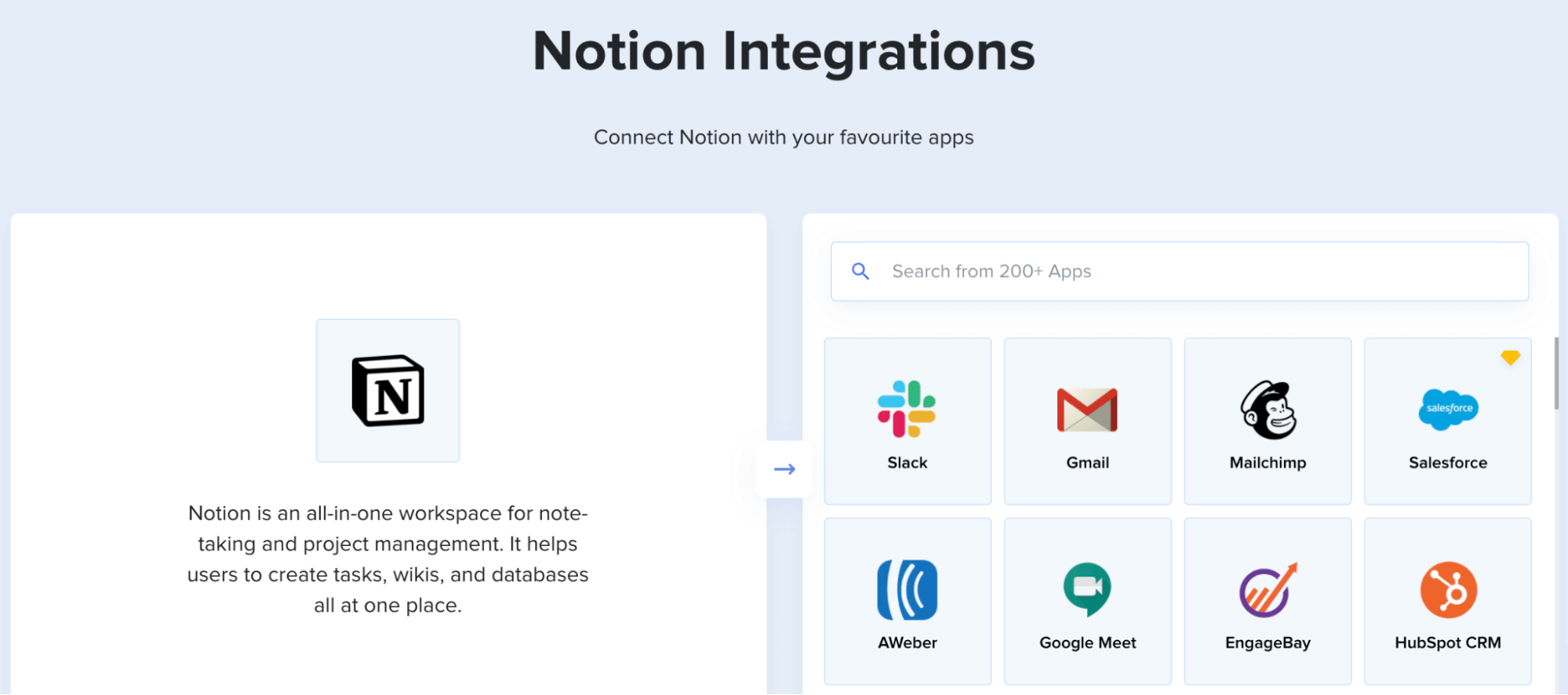Click the Notion Integrations heading

coord(784,52)
